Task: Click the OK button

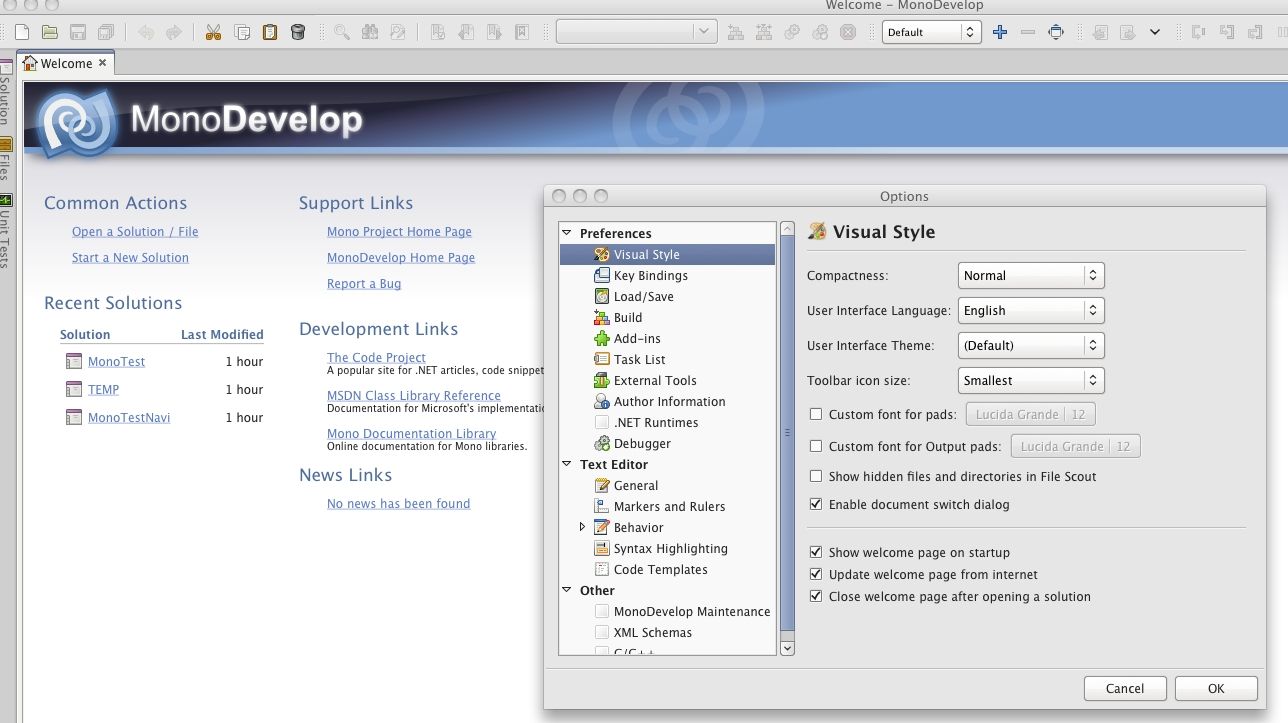Action: pyautogui.click(x=1216, y=688)
